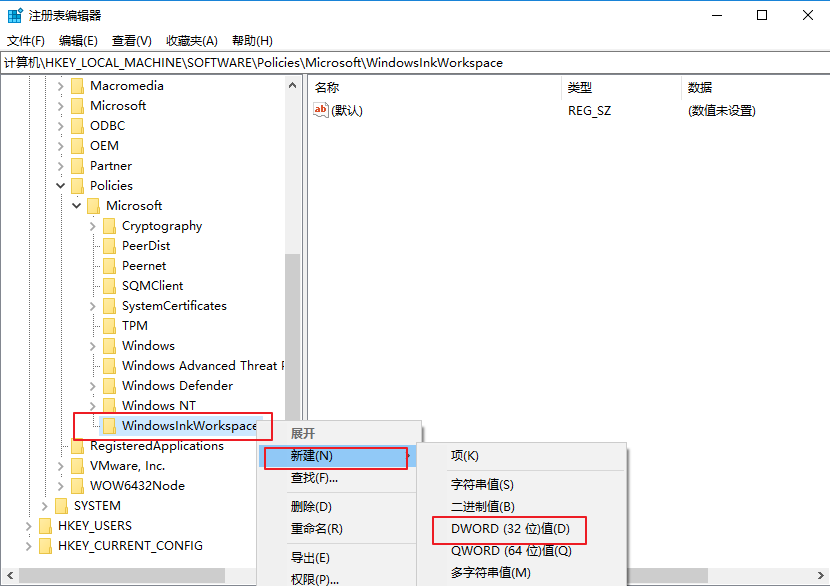Image resolution: width=830 pixels, height=586 pixels.
Task: Collapse the Policies tree node
Action: (x=61, y=186)
